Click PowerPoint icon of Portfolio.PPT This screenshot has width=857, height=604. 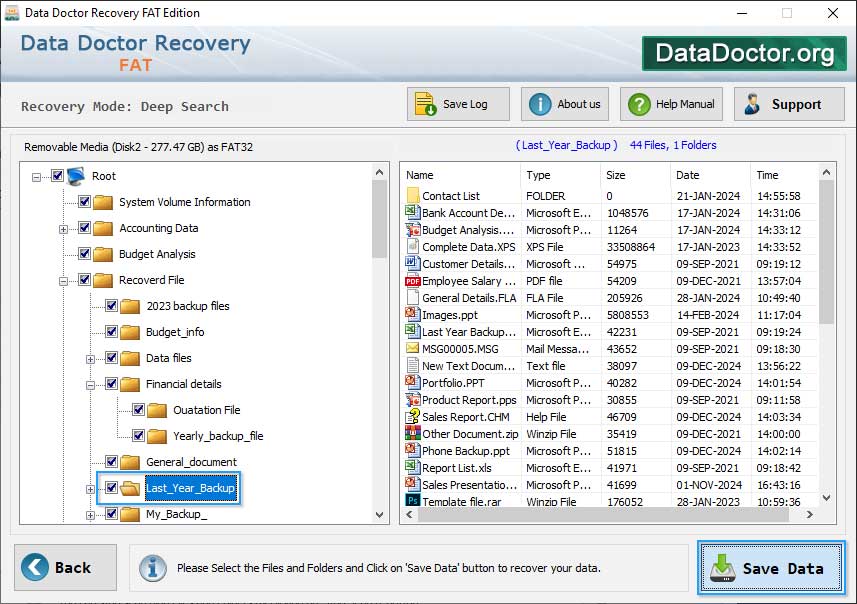413,382
